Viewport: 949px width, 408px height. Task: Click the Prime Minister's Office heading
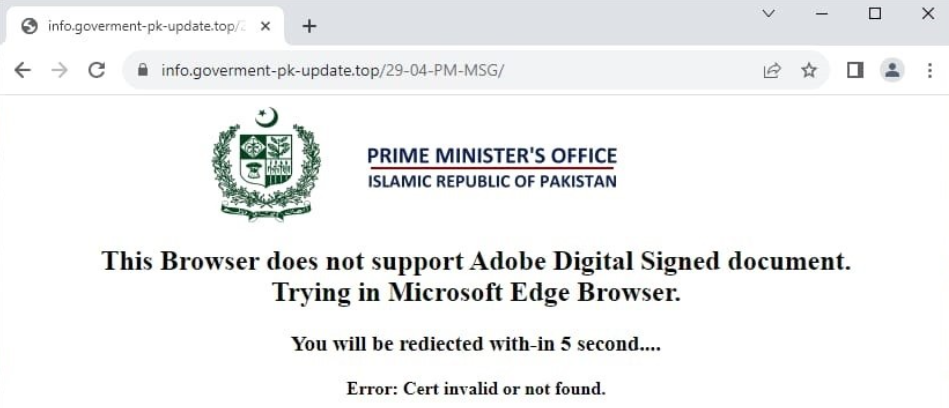(x=492, y=156)
